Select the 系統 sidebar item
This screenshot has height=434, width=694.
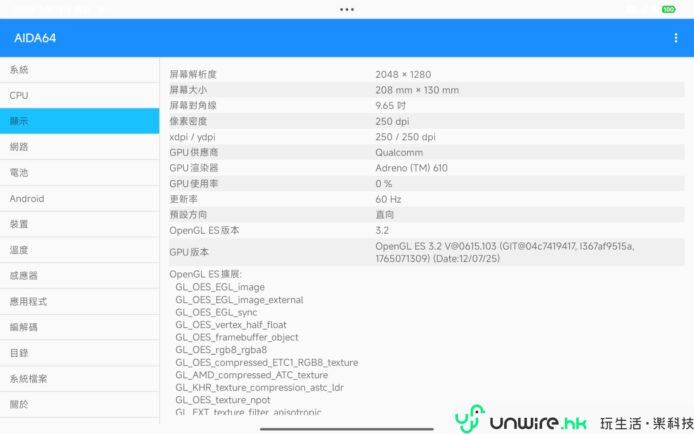pos(80,70)
